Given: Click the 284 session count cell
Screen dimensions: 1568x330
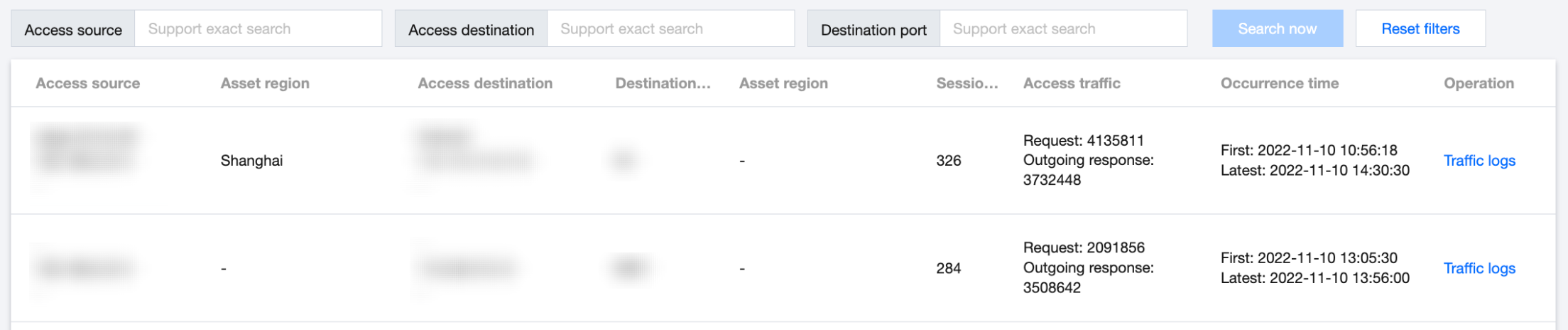Looking at the screenshot, I should [949, 268].
